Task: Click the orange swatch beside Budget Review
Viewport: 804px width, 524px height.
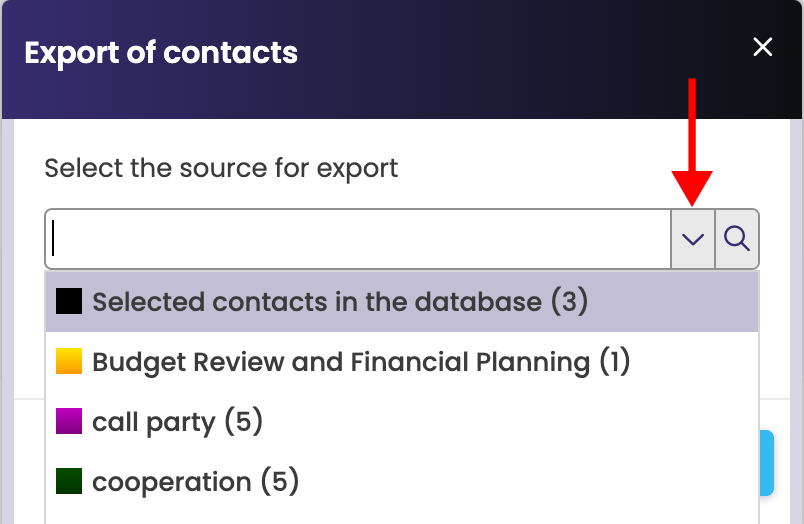Action: [69, 361]
